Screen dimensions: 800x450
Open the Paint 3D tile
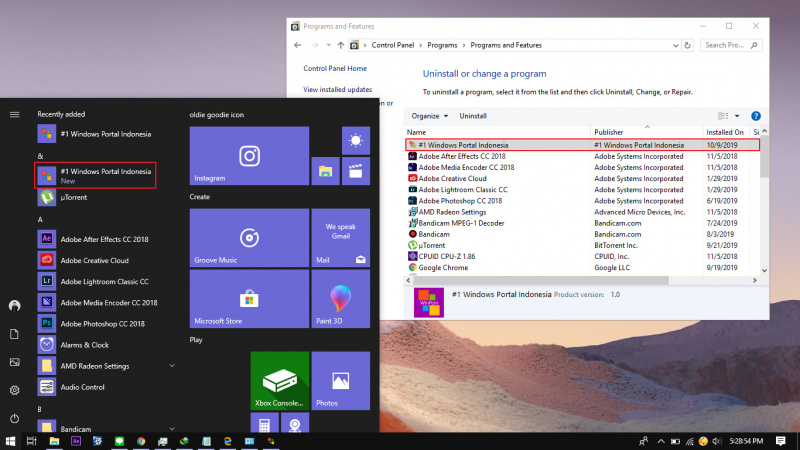tap(340, 299)
